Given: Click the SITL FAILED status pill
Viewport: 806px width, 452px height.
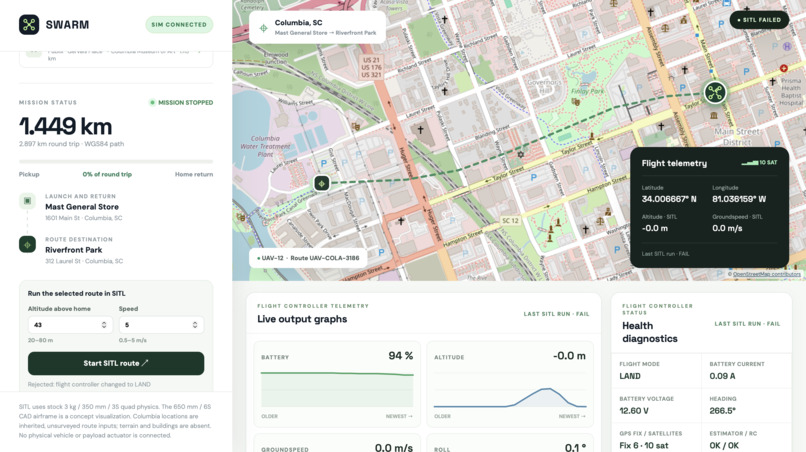Looking at the screenshot, I should point(759,20).
